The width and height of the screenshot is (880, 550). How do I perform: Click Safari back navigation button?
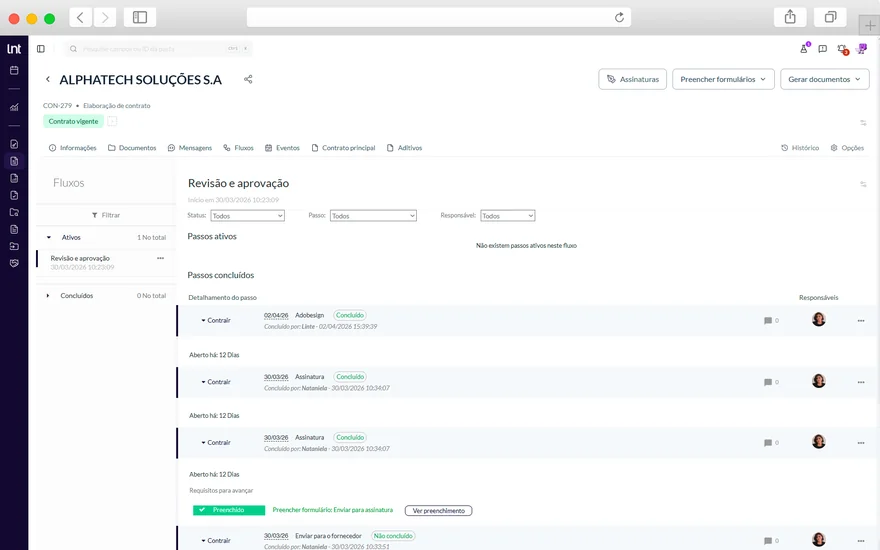[80, 17]
